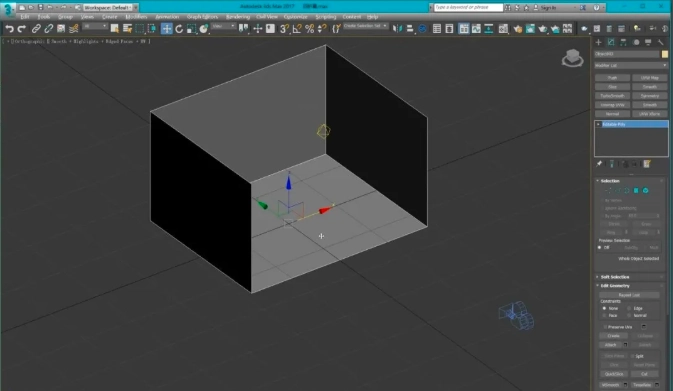Add the TurboSmooth modifier button

tap(612, 96)
